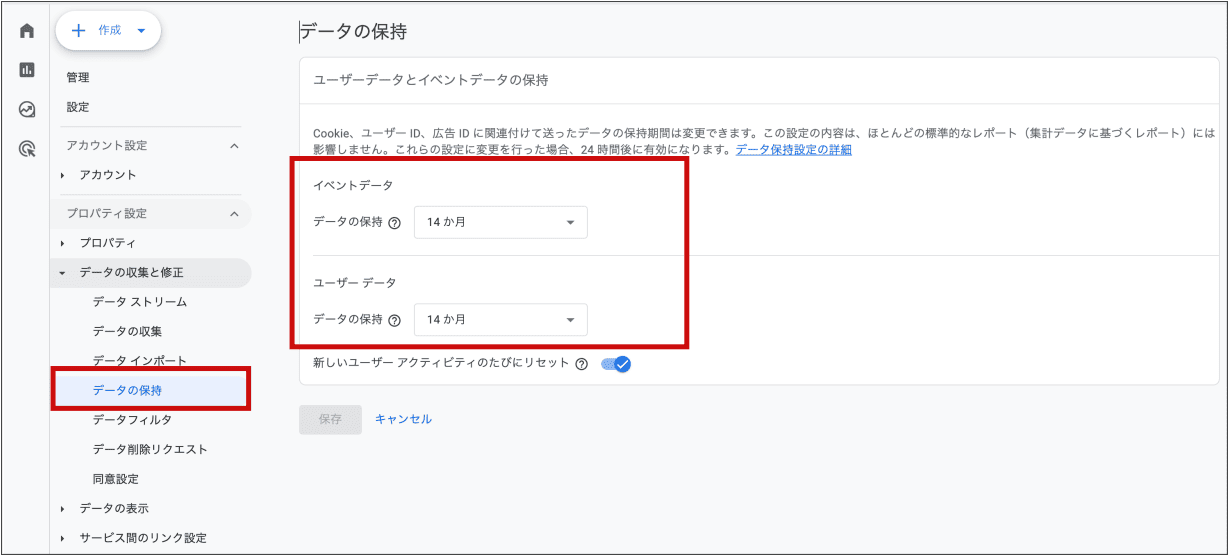Open 同意設定 page
The height and width of the screenshot is (556, 1229).
pyautogui.click(x=115, y=479)
